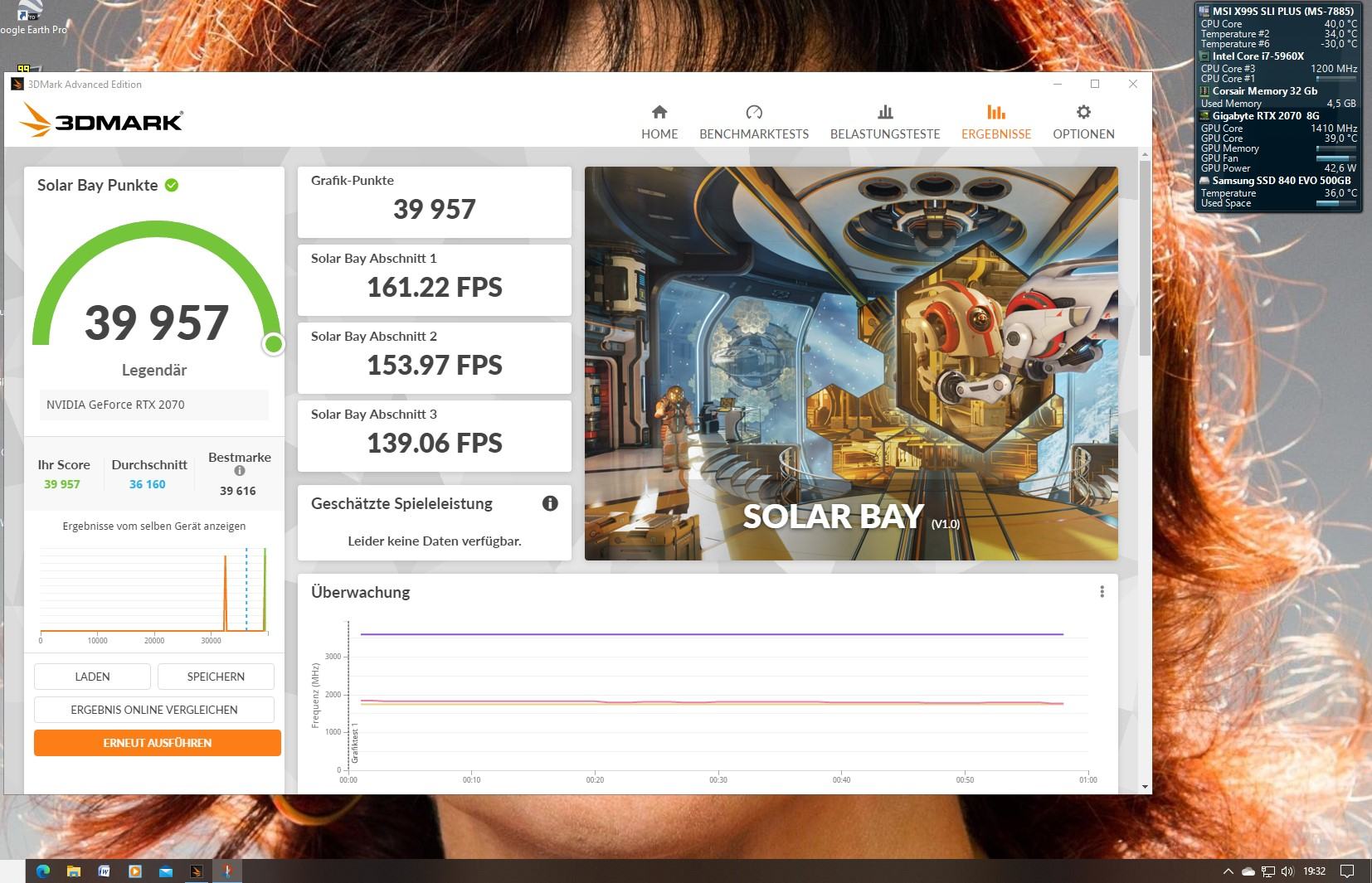Click 'Ergebnisse vom selben Gerät anzeigen' text
The image size is (1372, 883).
[154, 526]
